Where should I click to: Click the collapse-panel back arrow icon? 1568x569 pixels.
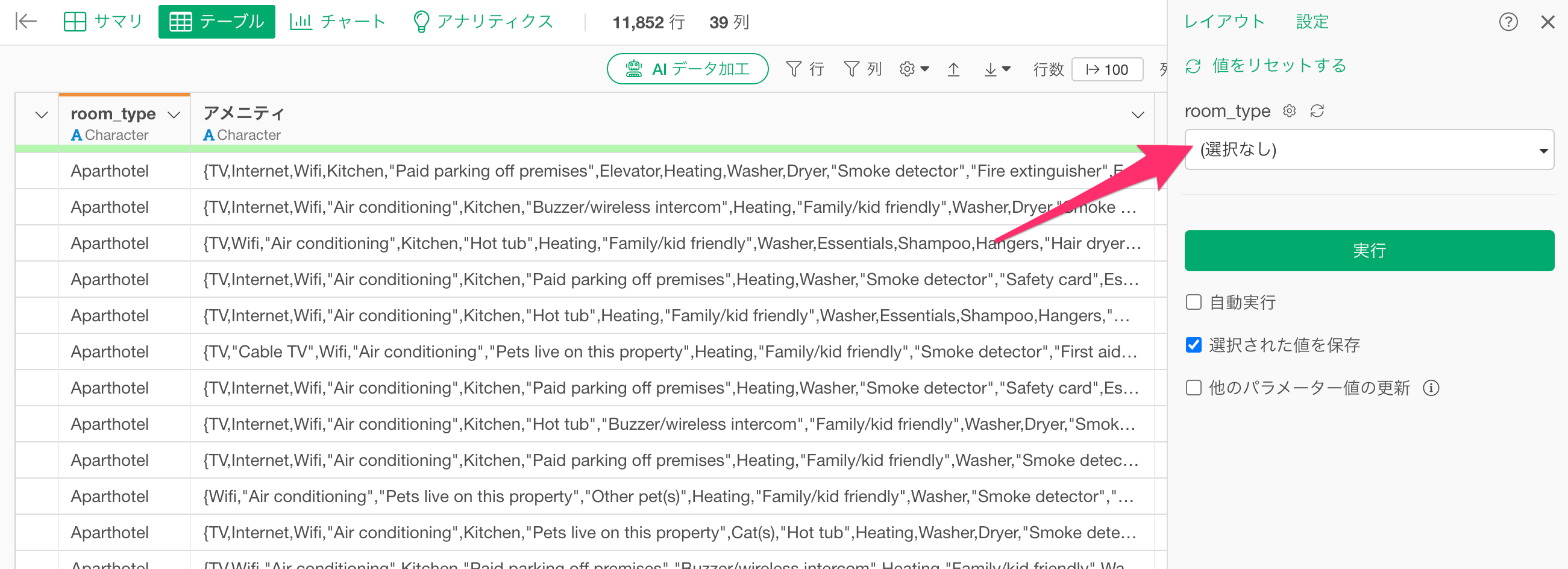[x=25, y=21]
